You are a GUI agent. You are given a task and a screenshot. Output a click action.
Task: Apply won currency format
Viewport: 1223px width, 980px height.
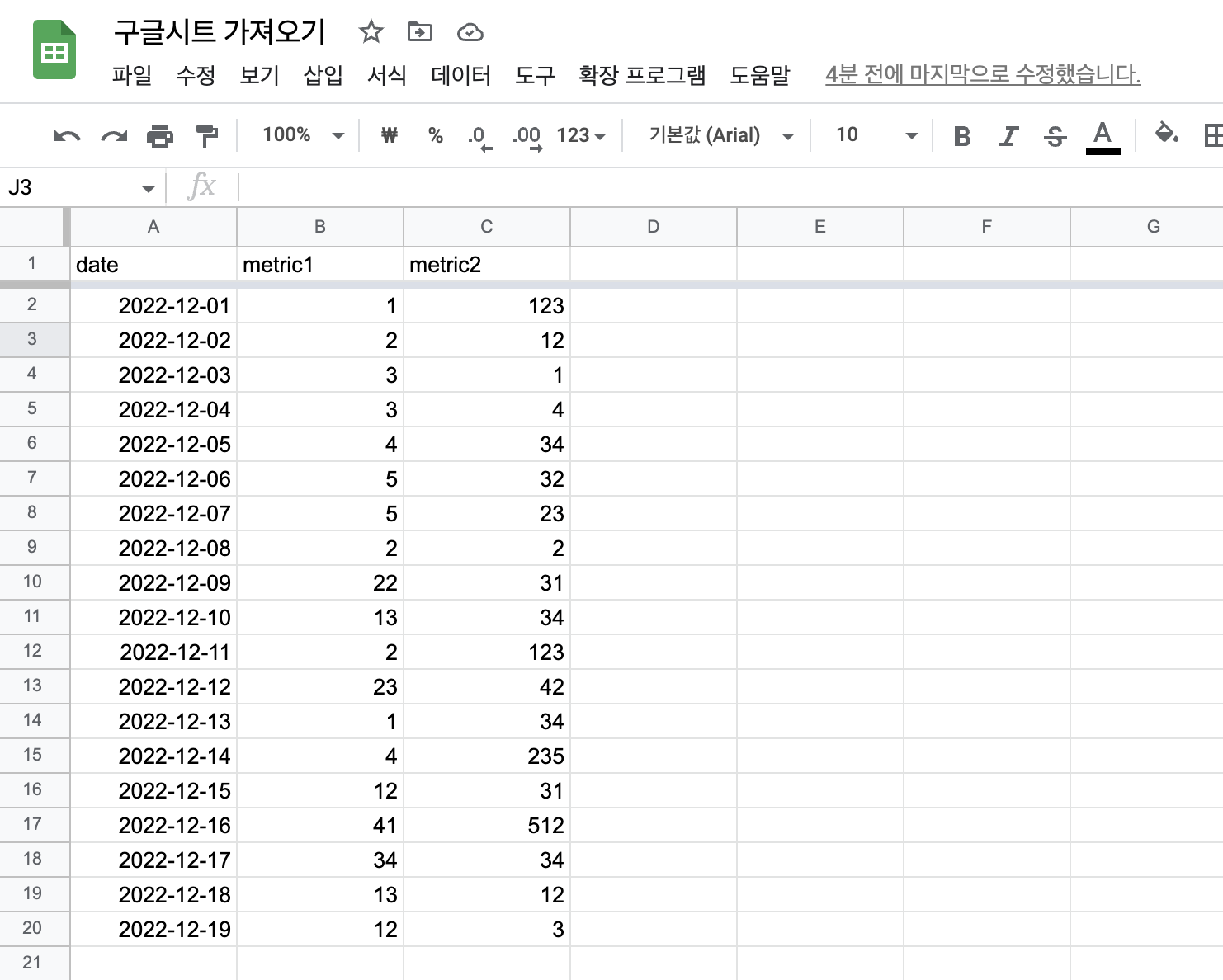390,135
